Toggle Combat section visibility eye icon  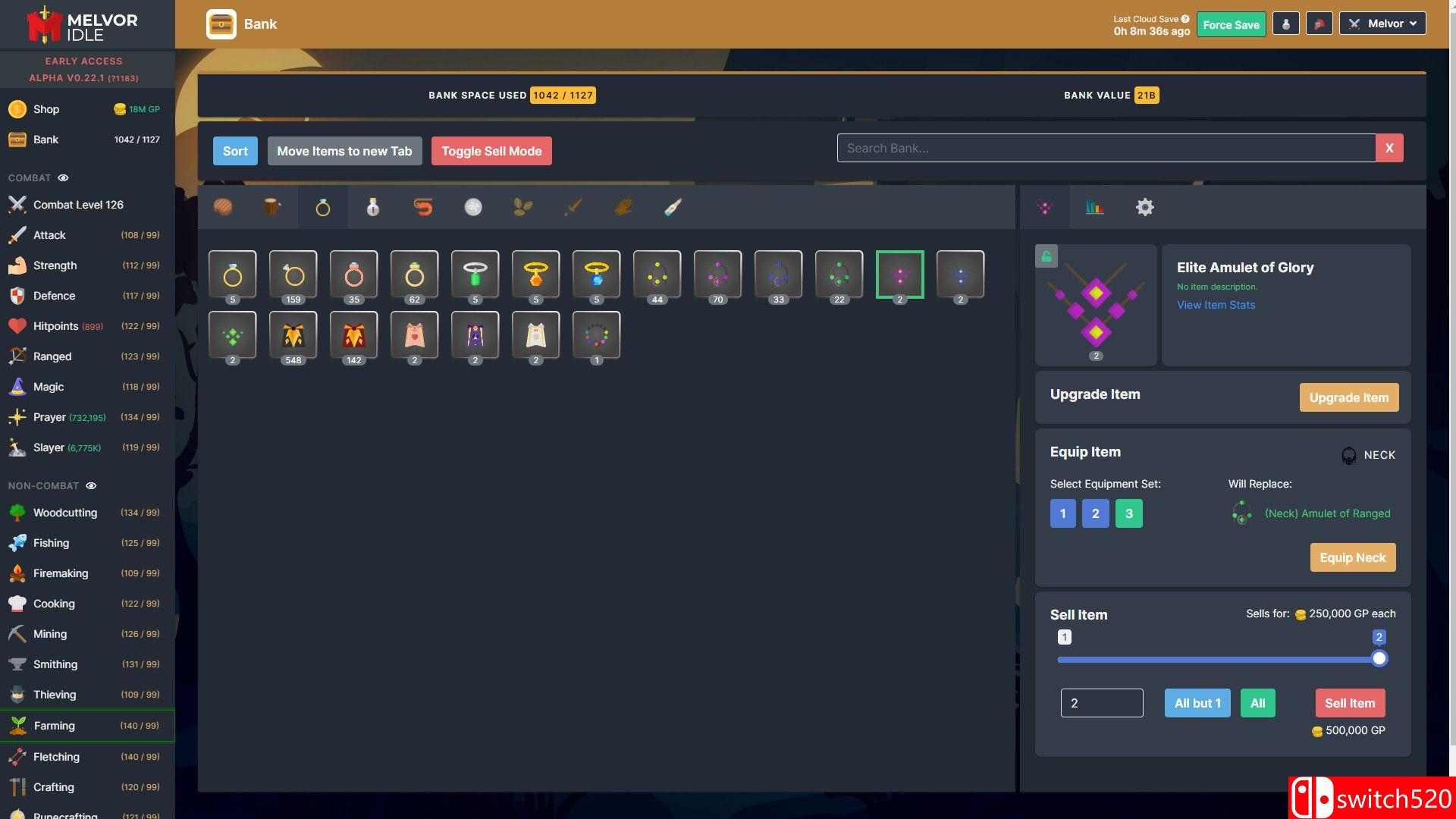click(64, 178)
